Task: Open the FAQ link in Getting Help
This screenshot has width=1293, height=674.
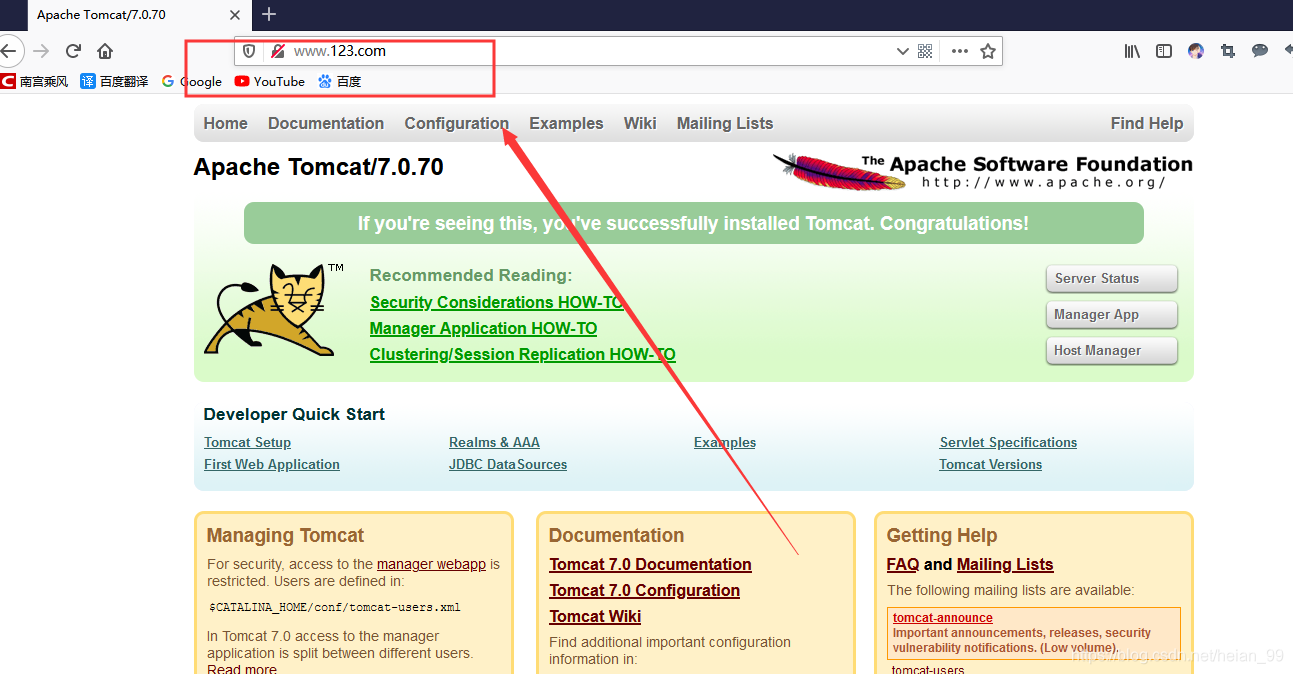Action: click(x=903, y=565)
